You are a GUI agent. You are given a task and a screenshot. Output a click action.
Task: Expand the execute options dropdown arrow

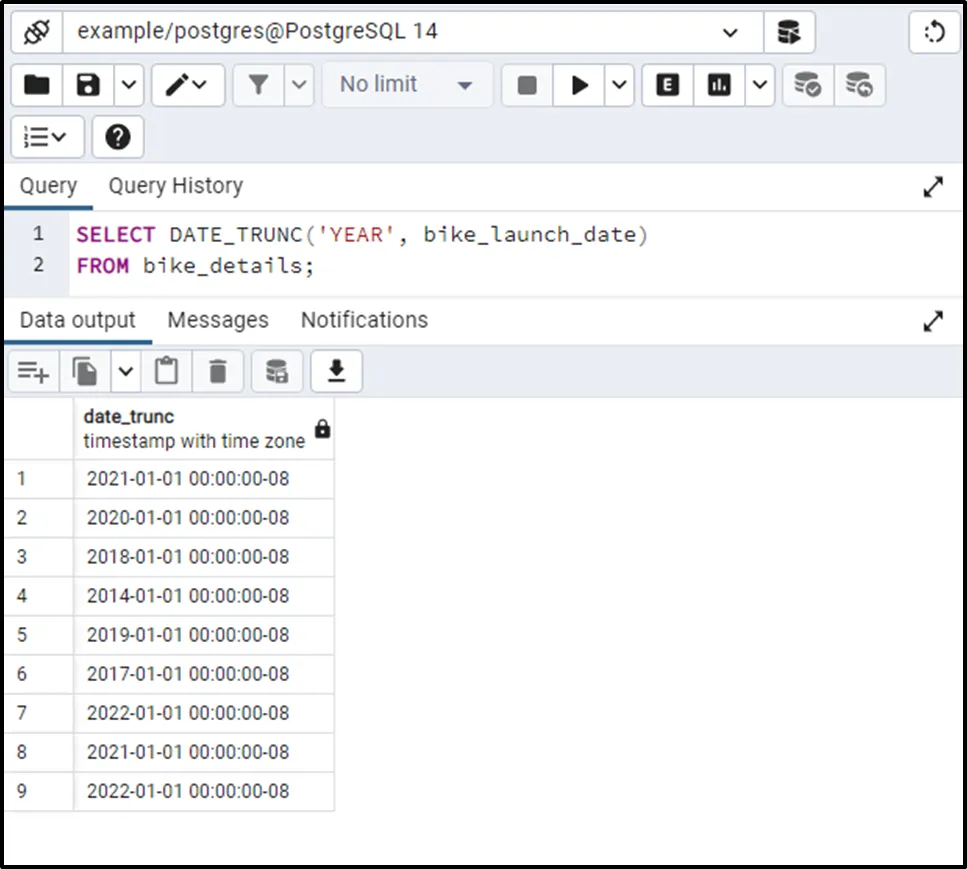(620, 85)
